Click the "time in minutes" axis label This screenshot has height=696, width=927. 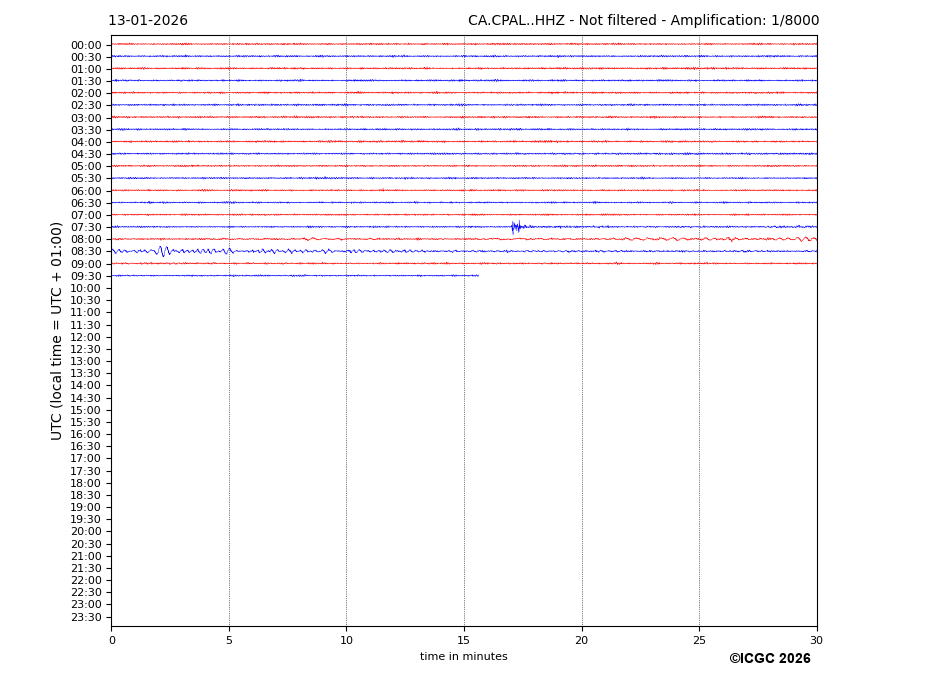click(463, 657)
